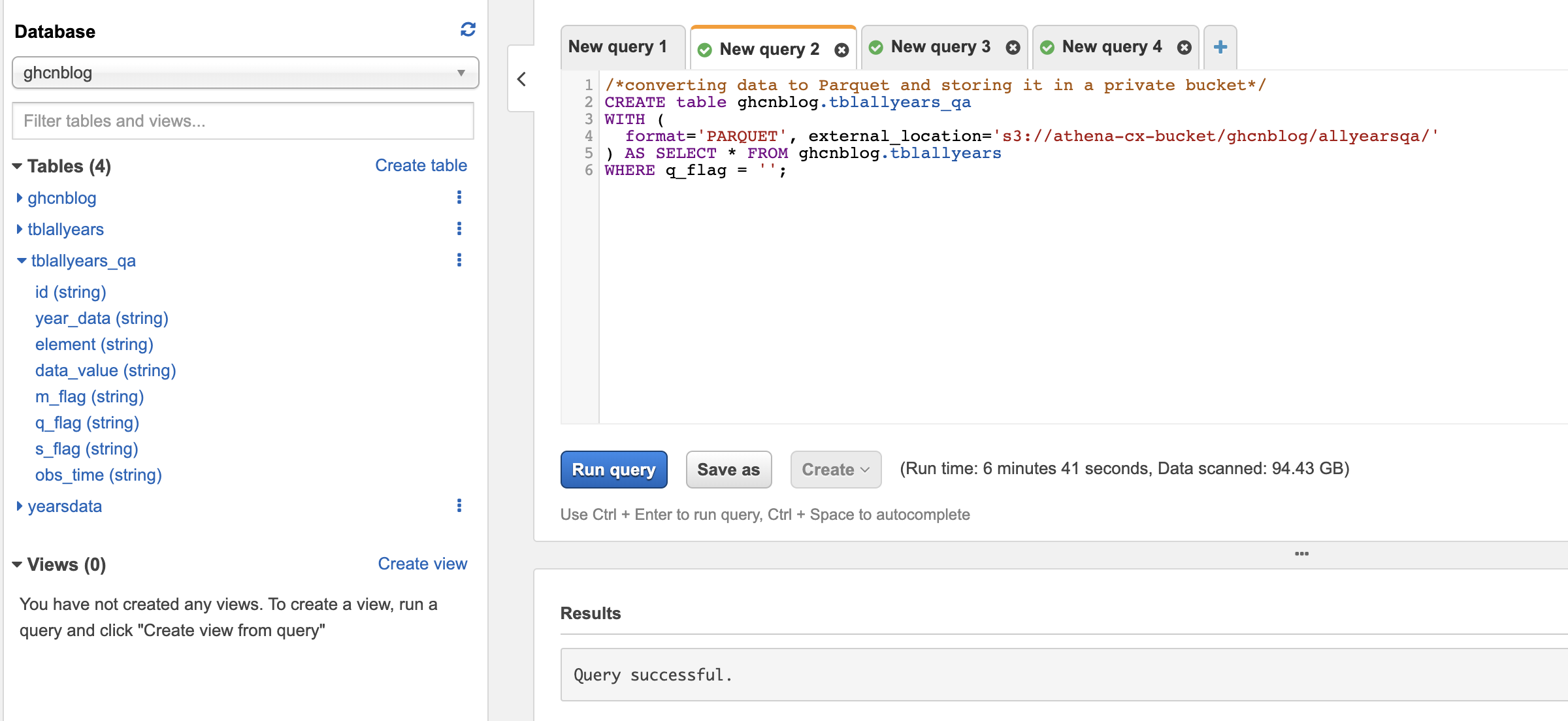Click the collapse sidebar arrow icon
The image size is (1568, 721).
(x=522, y=79)
